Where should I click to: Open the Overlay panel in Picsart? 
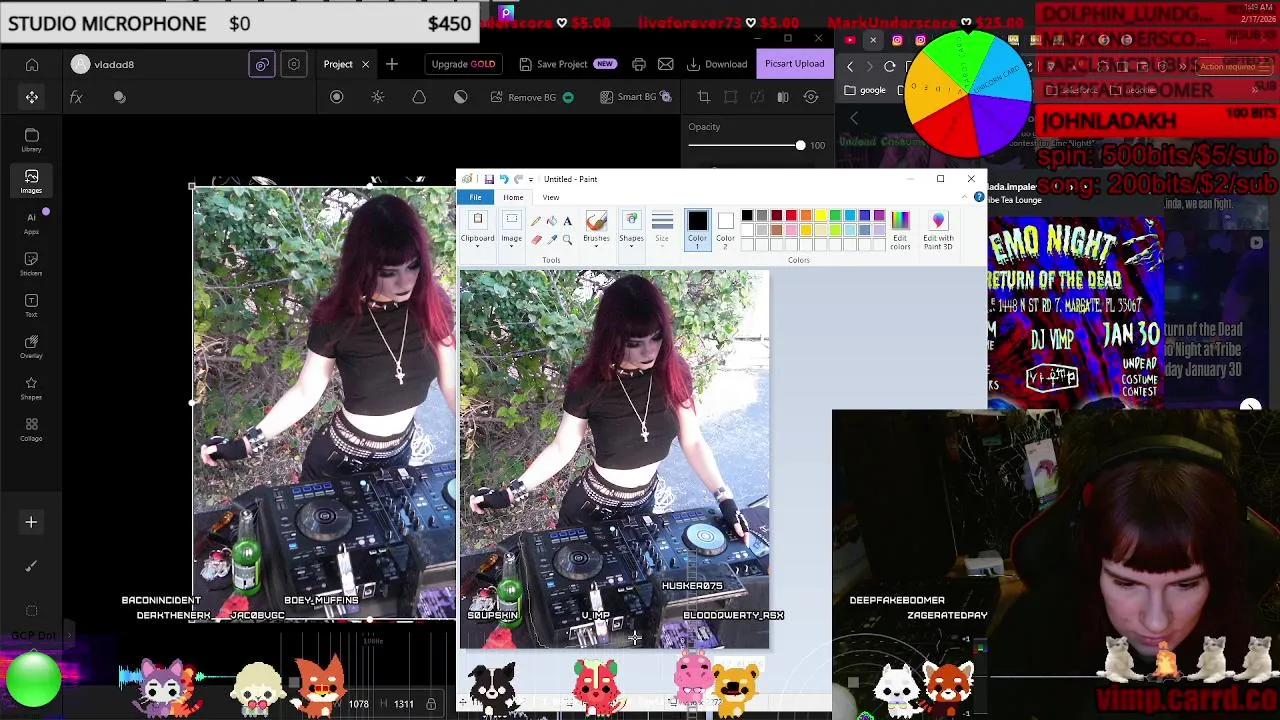tap(31, 346)
